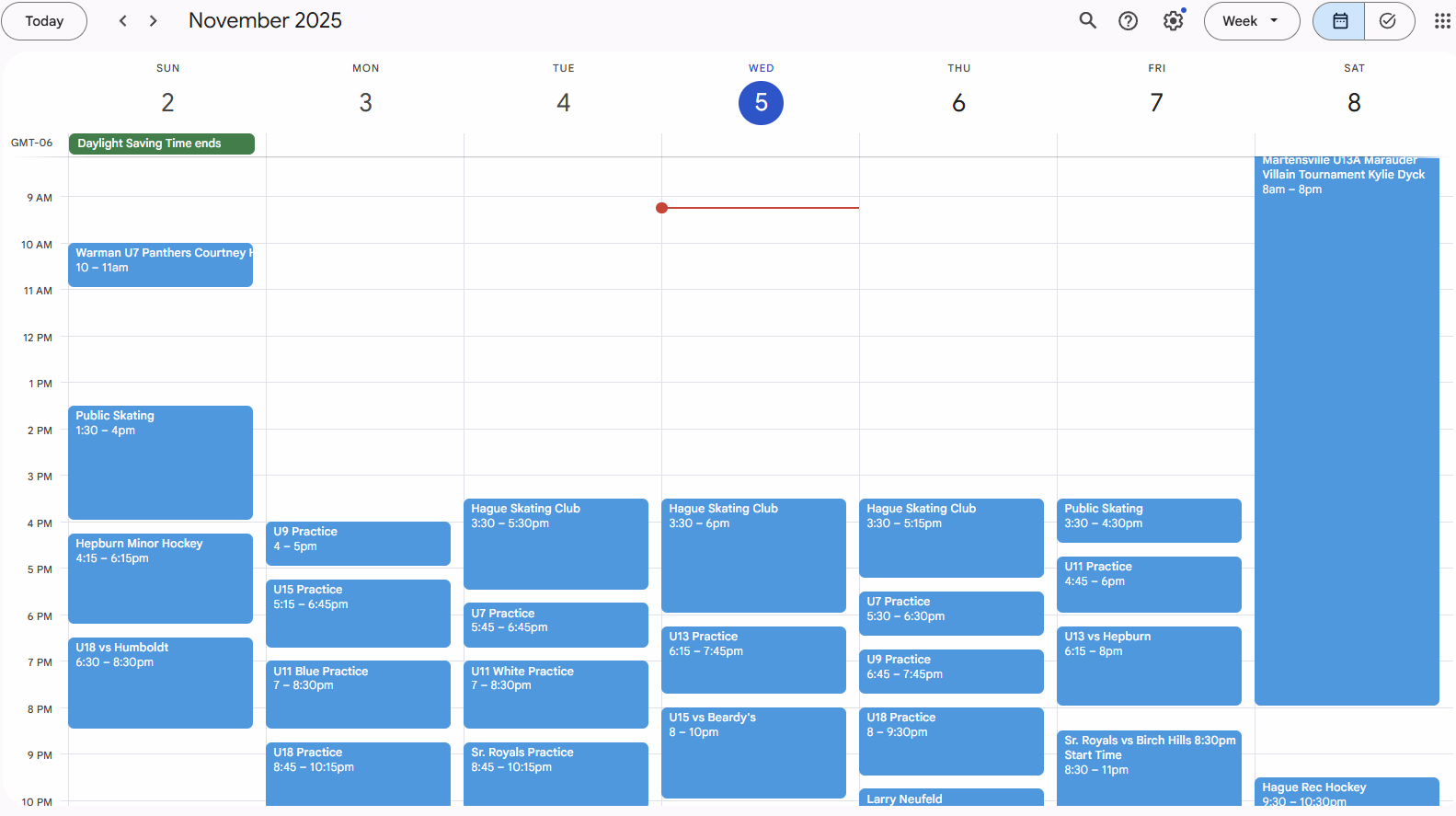Viewport: 1456px width, 816px height.
Task: Open Daylight Saving Time ends event
Action: pyautogui.click(x=161, y=144)
